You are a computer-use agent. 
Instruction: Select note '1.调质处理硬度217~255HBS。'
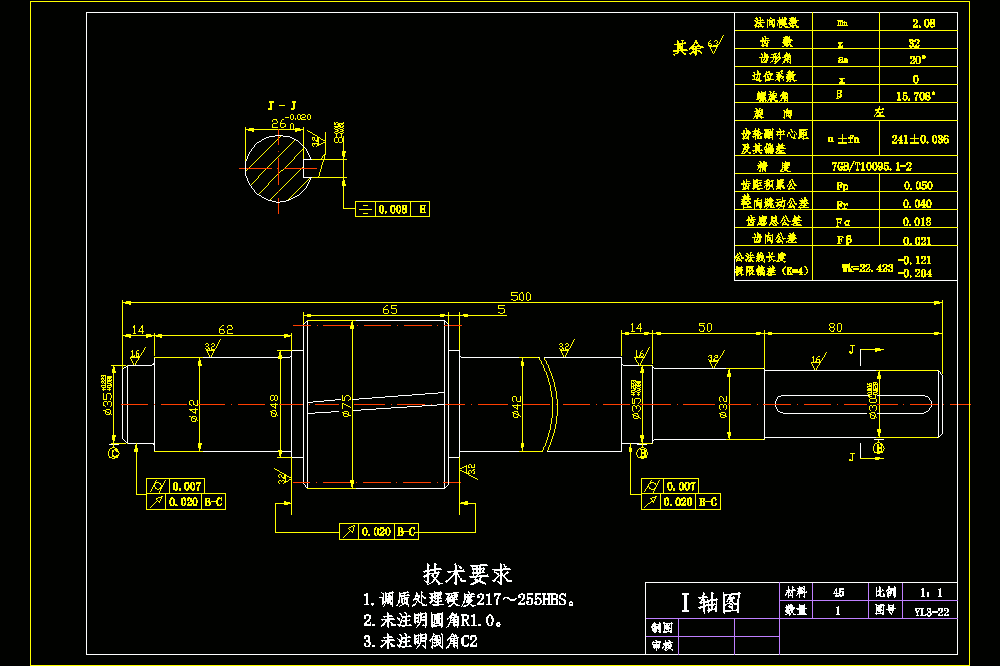point(469,600)
